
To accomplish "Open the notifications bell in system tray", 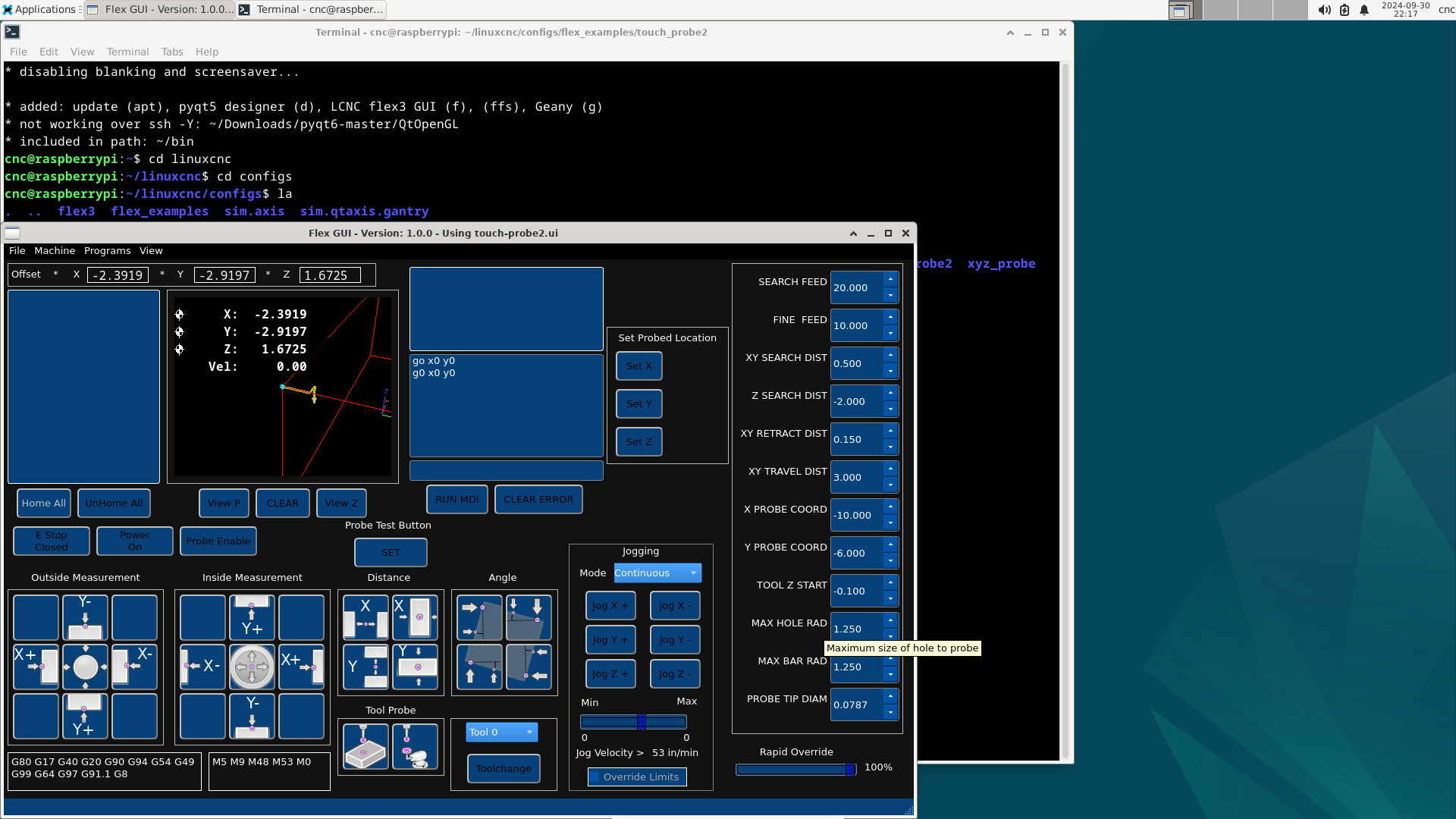I will 1364,10.
